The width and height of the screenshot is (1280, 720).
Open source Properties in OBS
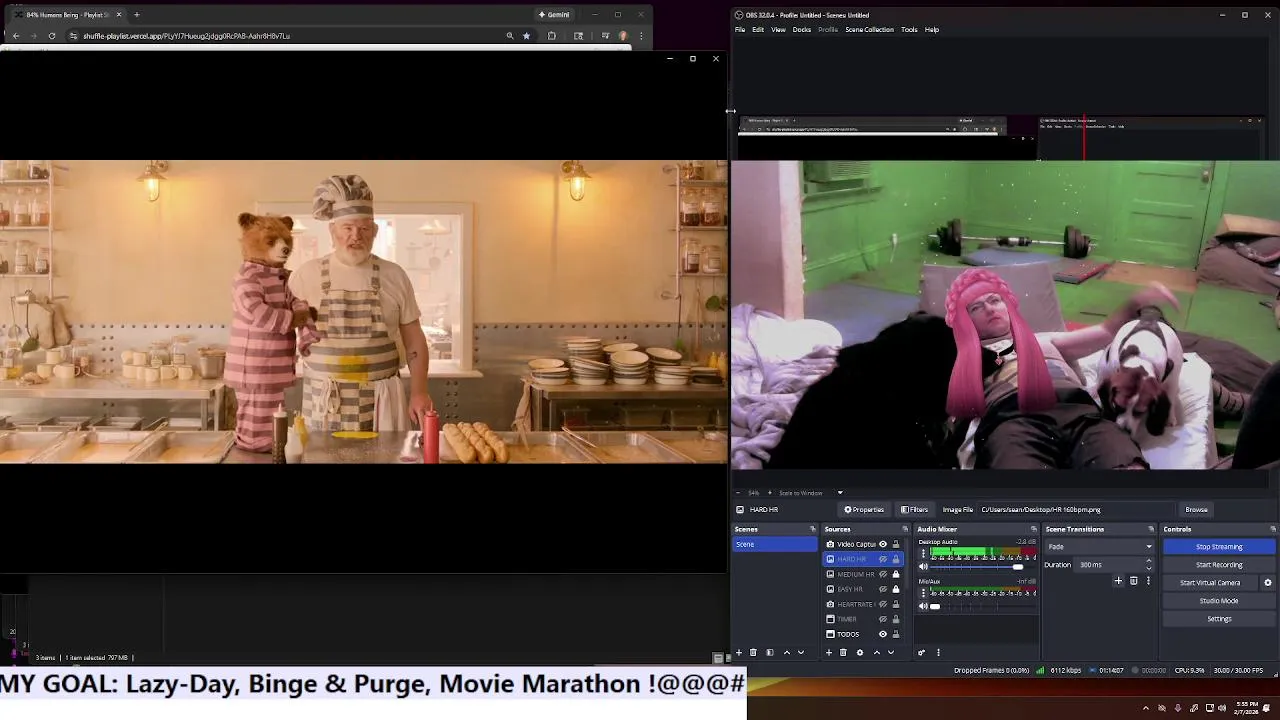[864, 509]
